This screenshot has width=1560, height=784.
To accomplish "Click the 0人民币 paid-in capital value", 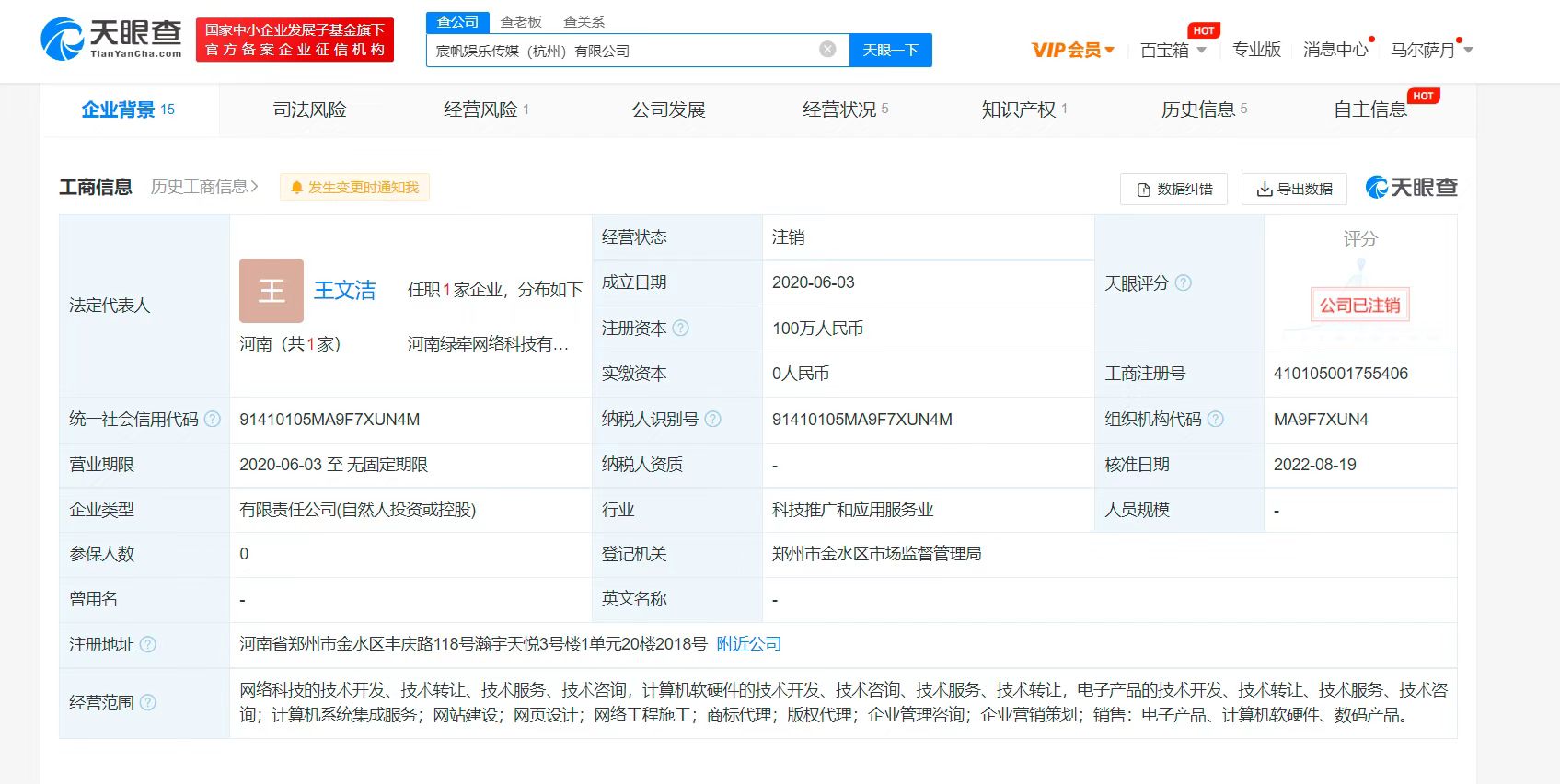I will [x=801, y=374].
